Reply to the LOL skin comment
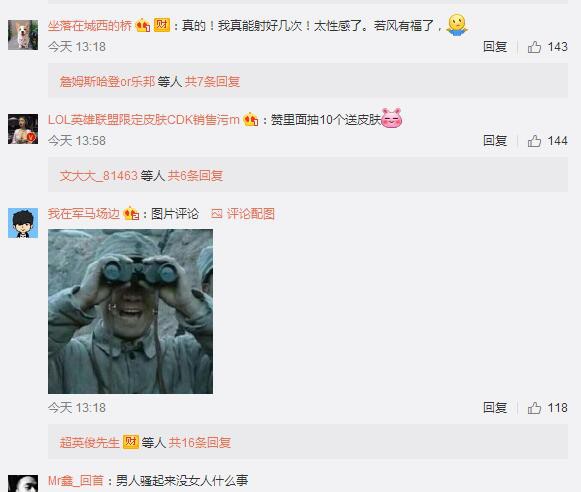 click(x=495, y=141)
